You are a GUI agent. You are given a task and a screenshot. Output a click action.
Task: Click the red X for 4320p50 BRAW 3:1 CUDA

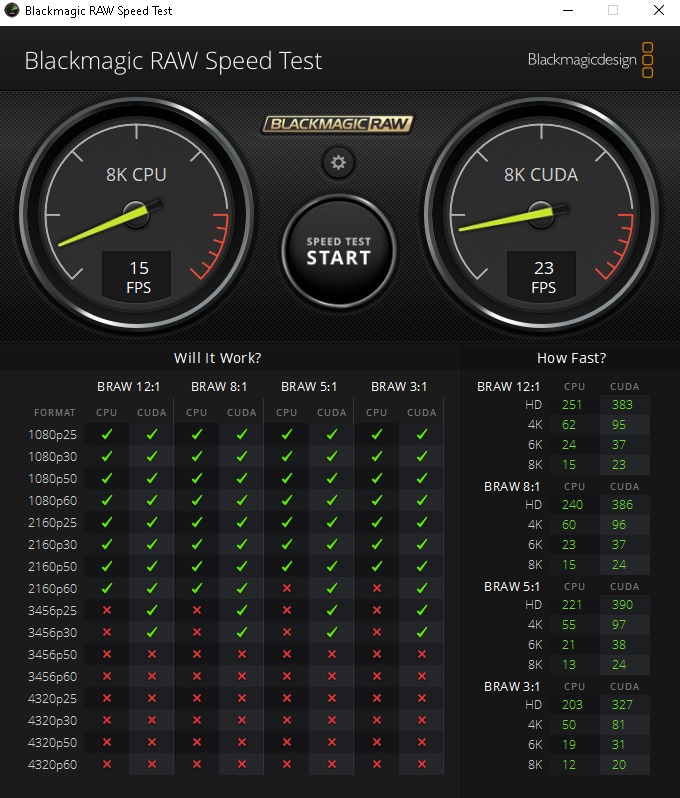(x=422, y=742)
